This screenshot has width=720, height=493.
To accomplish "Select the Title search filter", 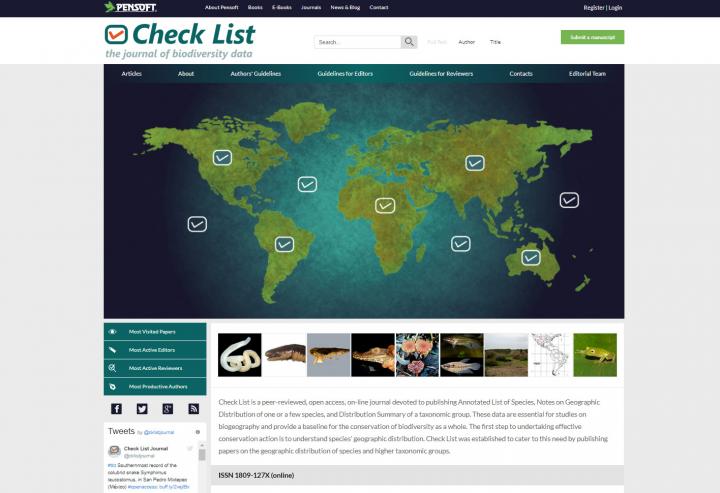I will (x=495, y=42).
